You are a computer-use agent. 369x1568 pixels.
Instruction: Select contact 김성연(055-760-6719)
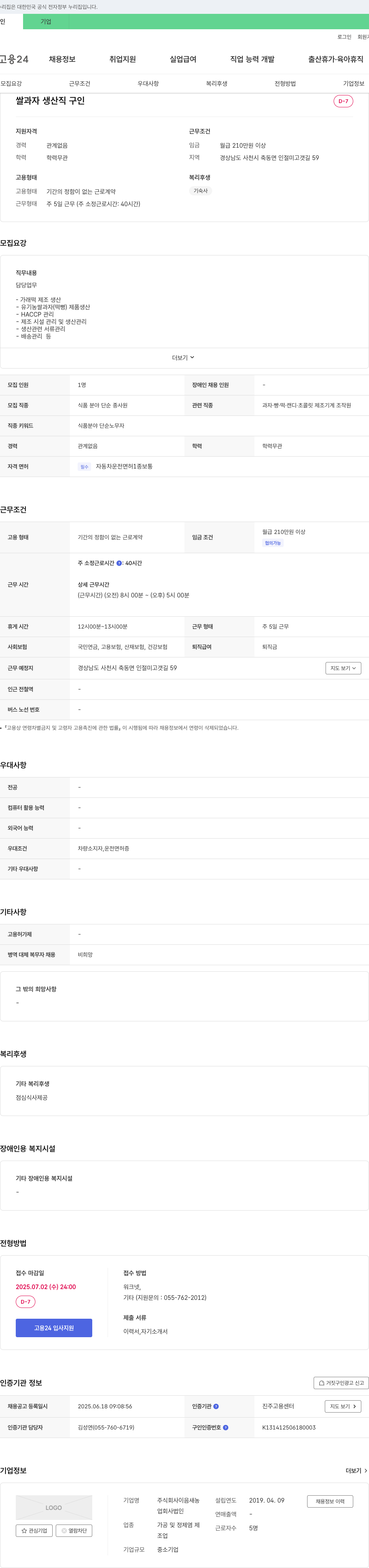click(x=106, y=1427)
